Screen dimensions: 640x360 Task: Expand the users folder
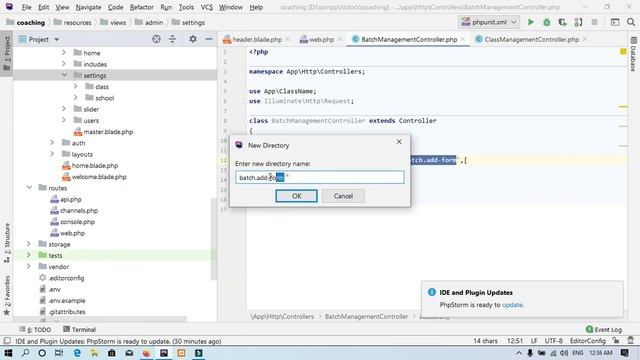(x=64, y=120)
